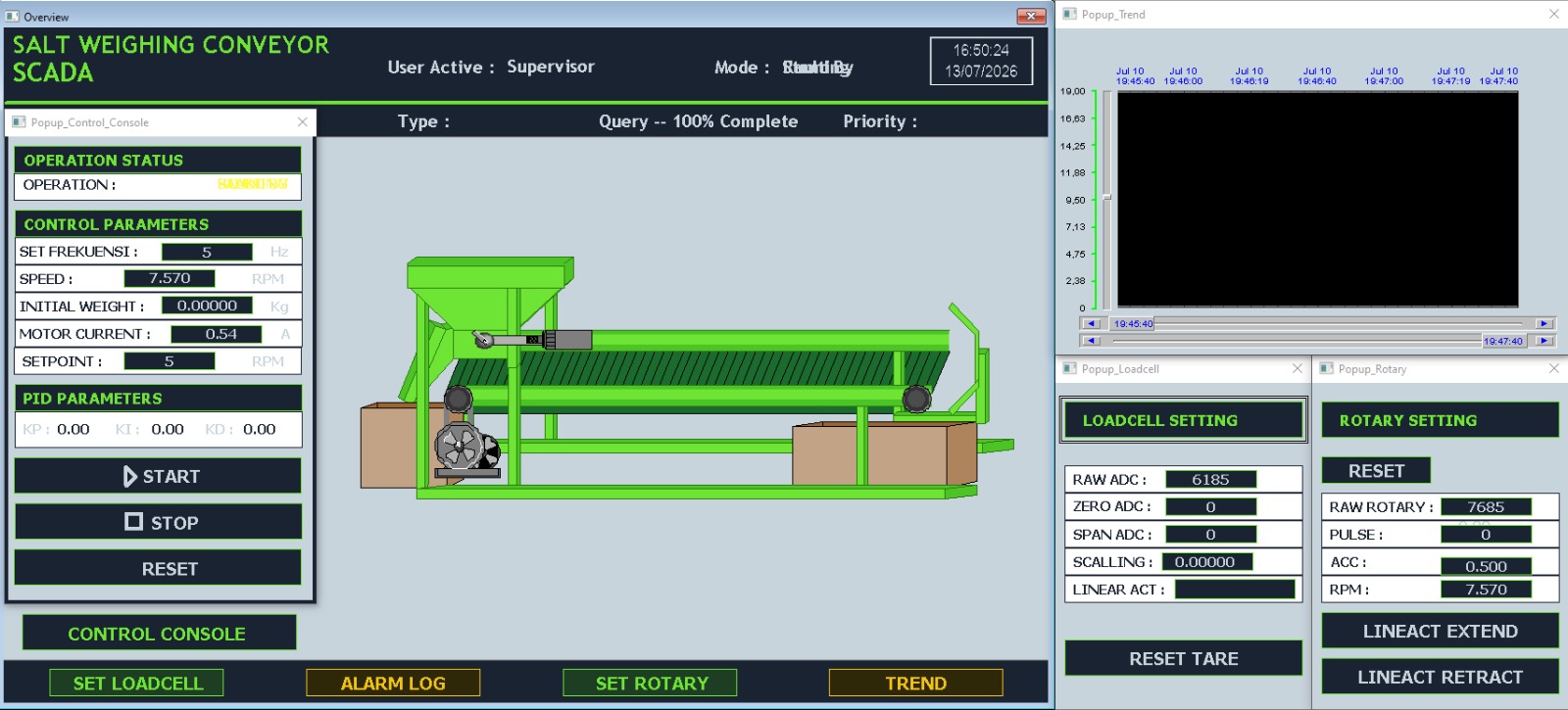Click the 'Supervisor' active user text

[550, 67]
